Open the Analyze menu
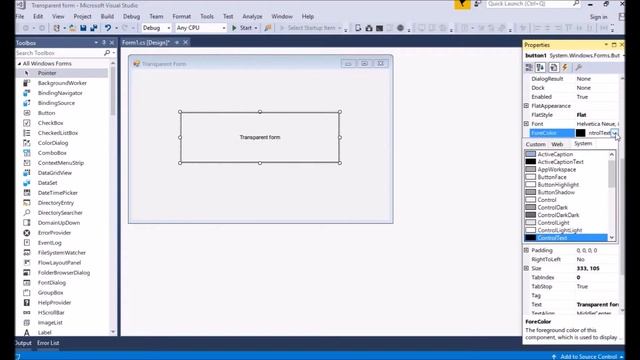 click(x=252, y=16)
